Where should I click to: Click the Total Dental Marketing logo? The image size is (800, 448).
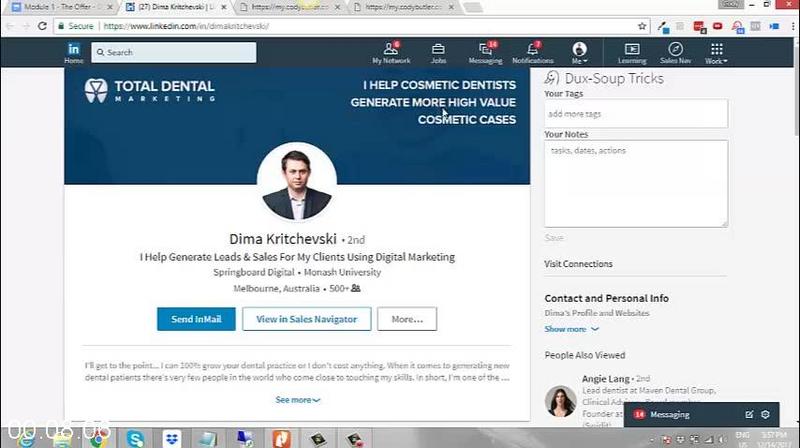(x=149, y=90)
